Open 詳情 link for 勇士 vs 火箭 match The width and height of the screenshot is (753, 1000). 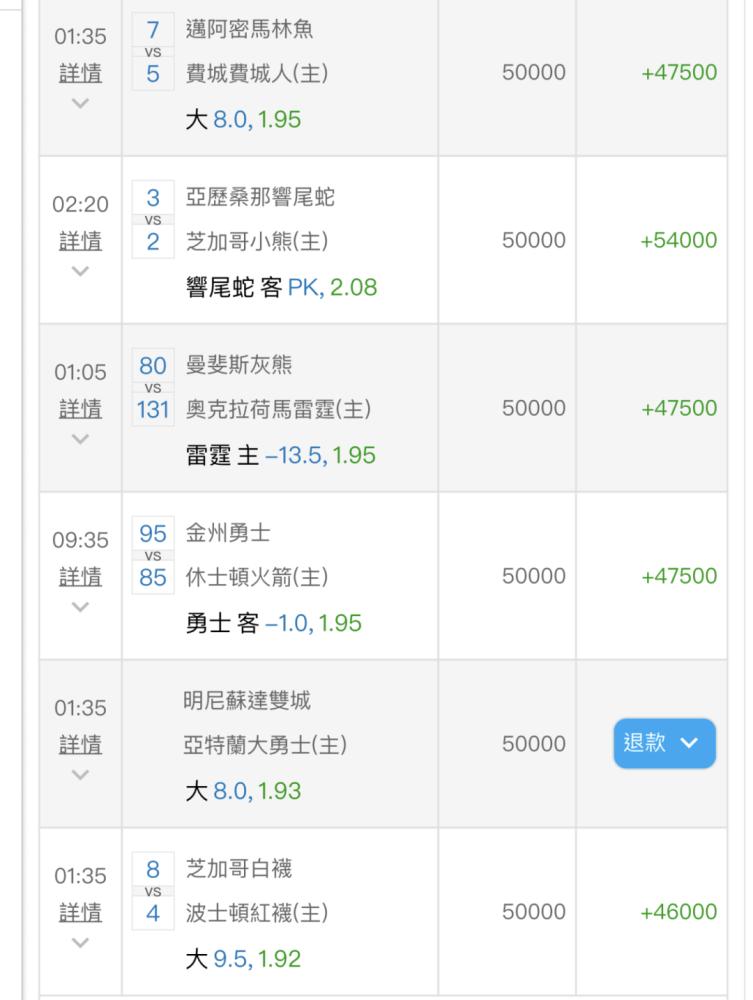80,577
